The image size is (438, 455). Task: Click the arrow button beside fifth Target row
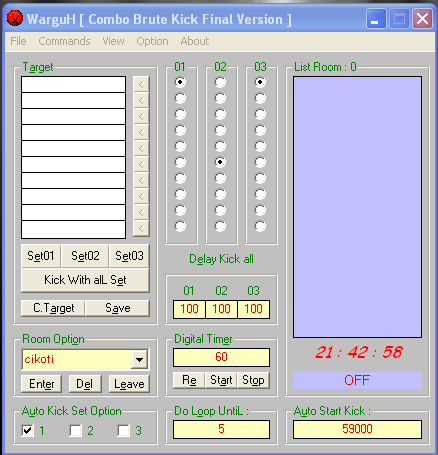click(x=141, y=148)
